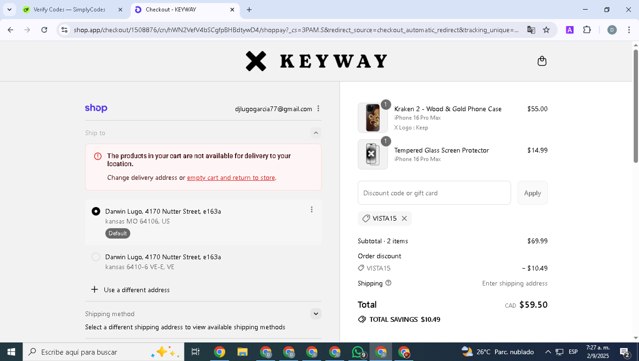Click the Enter shipping address text
The image size is (639, 361).
[515, 283]
